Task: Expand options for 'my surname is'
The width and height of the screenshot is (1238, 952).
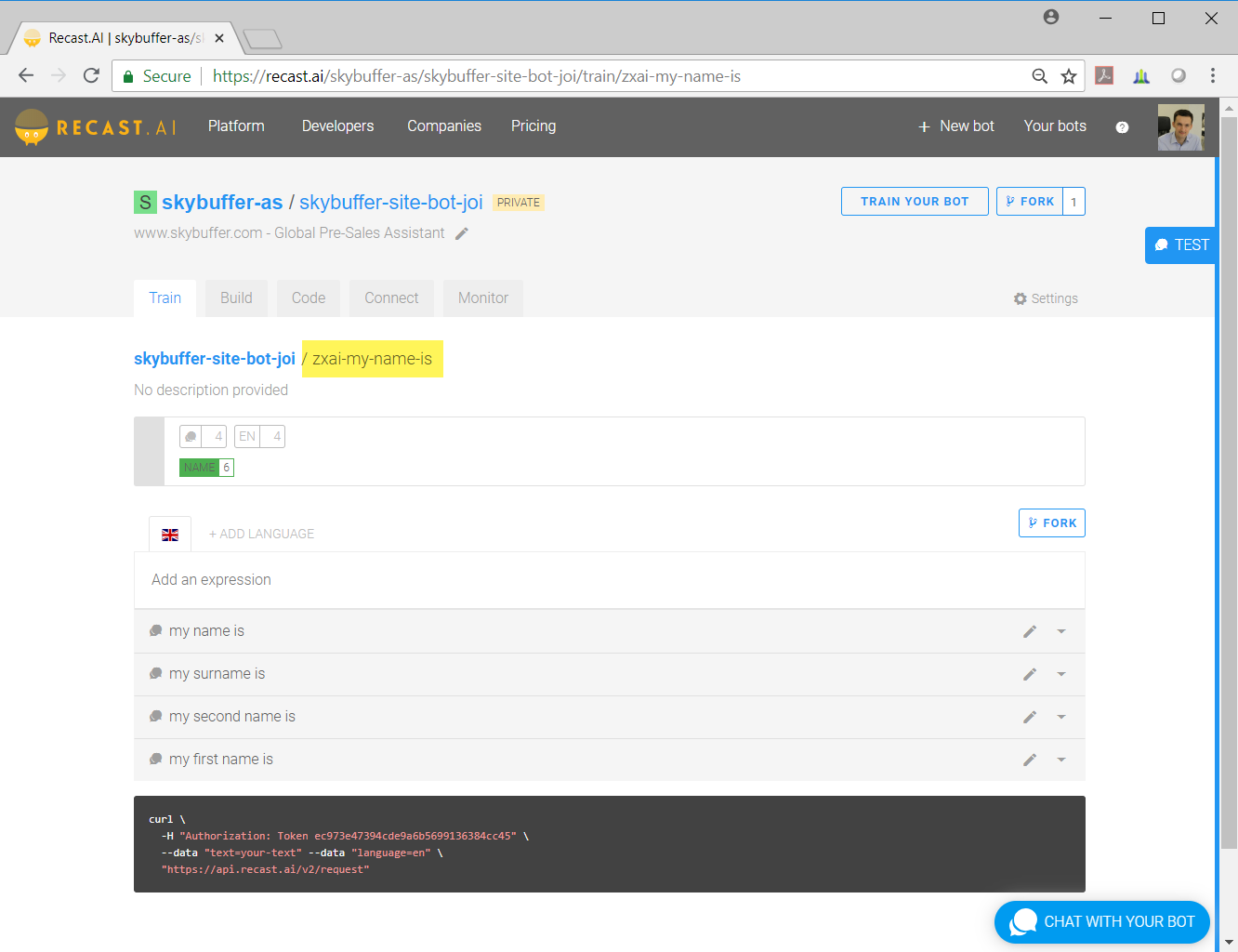Action: pos(1061,674)
